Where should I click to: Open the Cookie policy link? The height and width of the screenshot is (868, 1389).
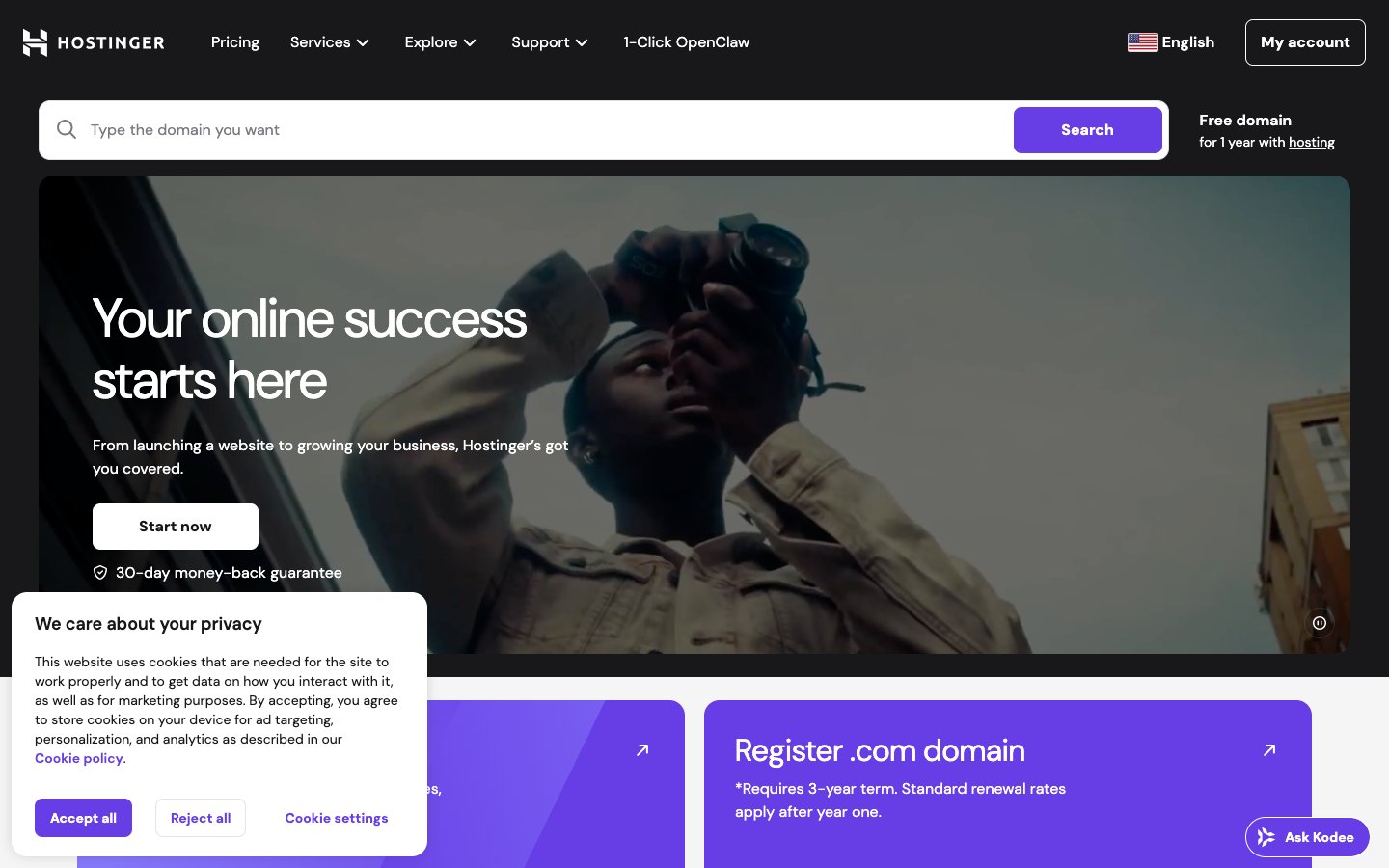tap(79, 758)
